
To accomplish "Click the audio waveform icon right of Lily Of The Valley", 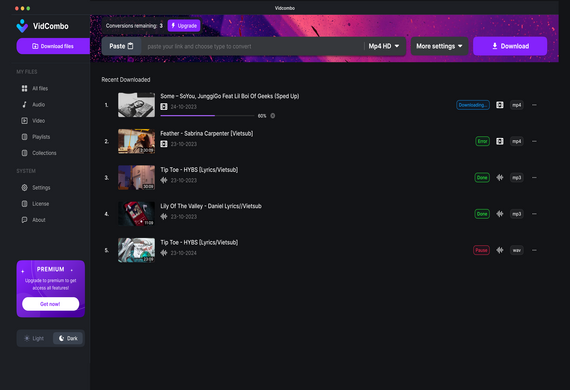I will pyautogui.click(x=500, y=214).
